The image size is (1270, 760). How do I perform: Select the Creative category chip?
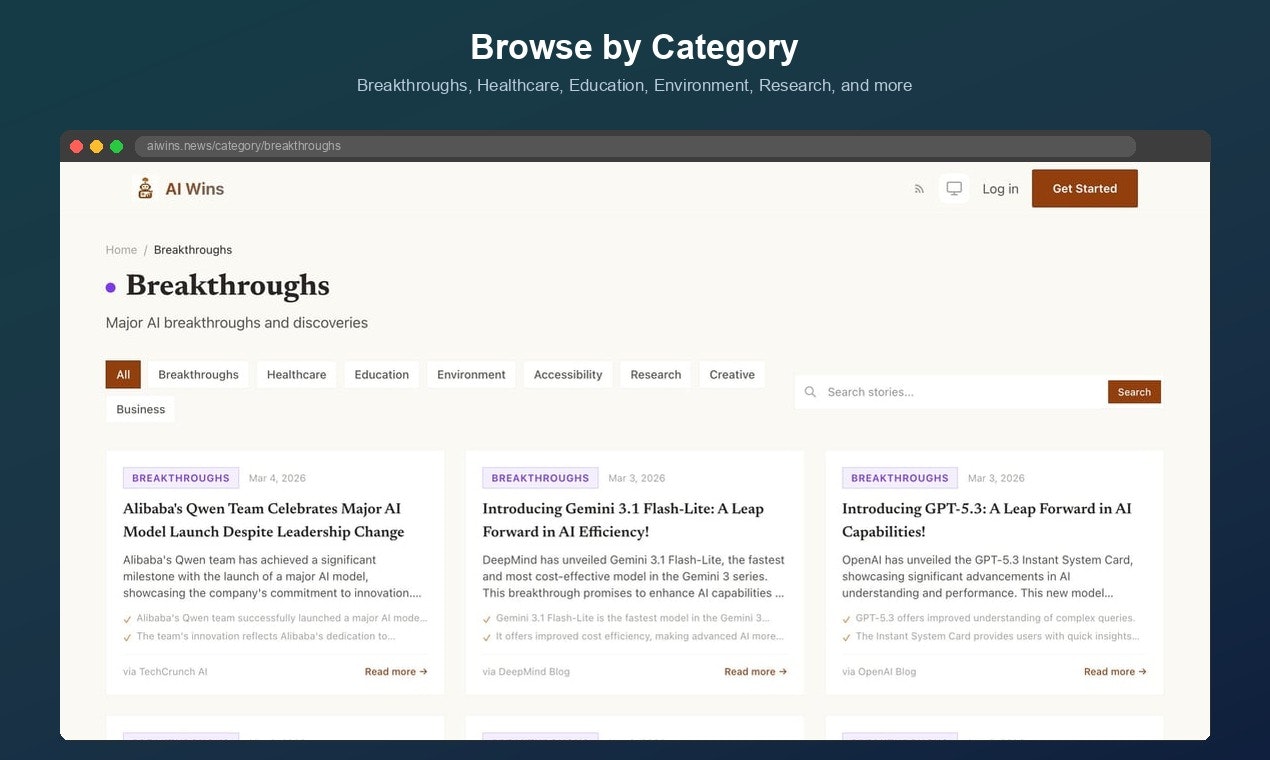click(732, 374)
